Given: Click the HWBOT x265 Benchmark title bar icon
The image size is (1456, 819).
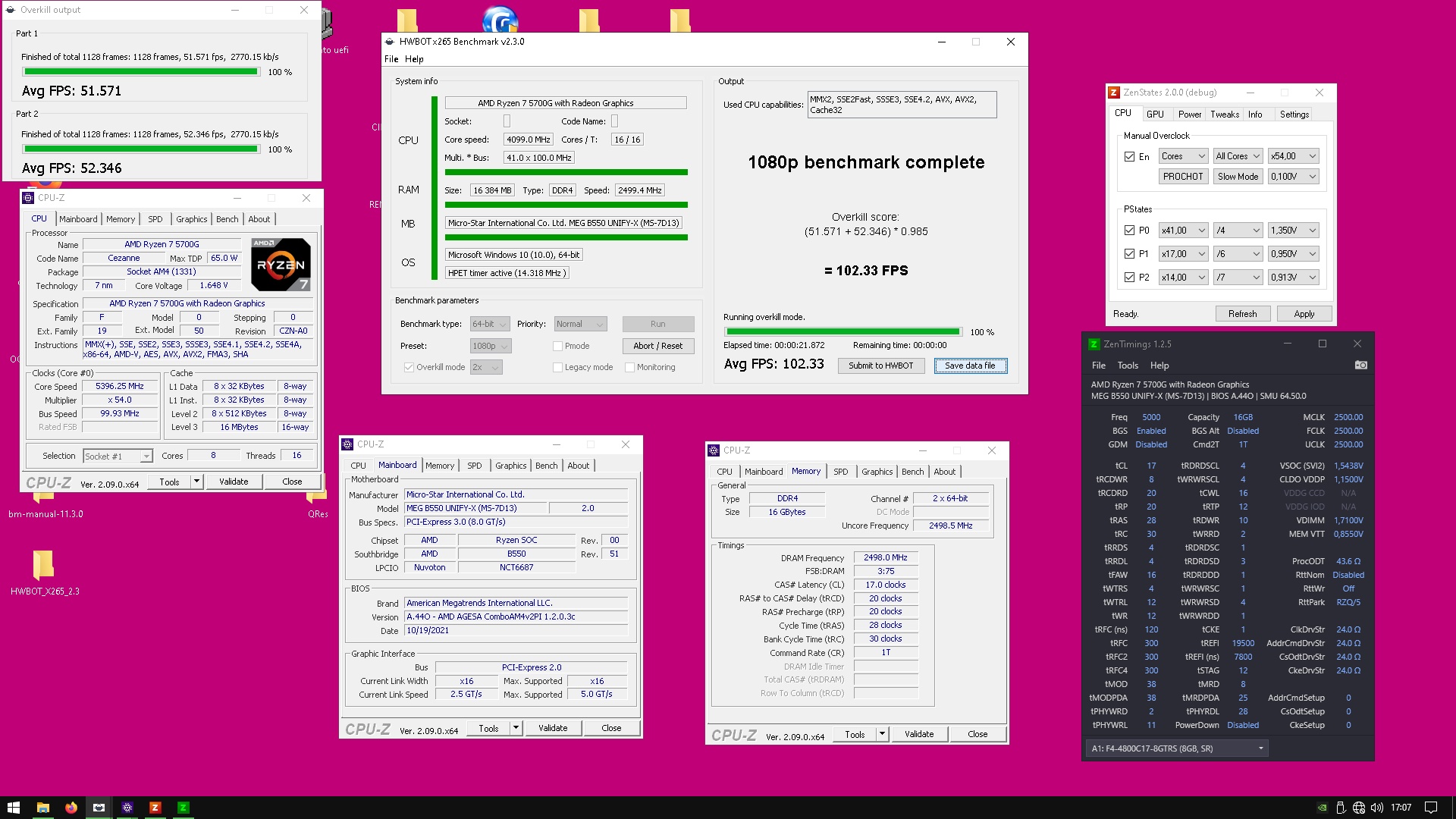Looking at the screenshot, I should [x=390, y=42].
